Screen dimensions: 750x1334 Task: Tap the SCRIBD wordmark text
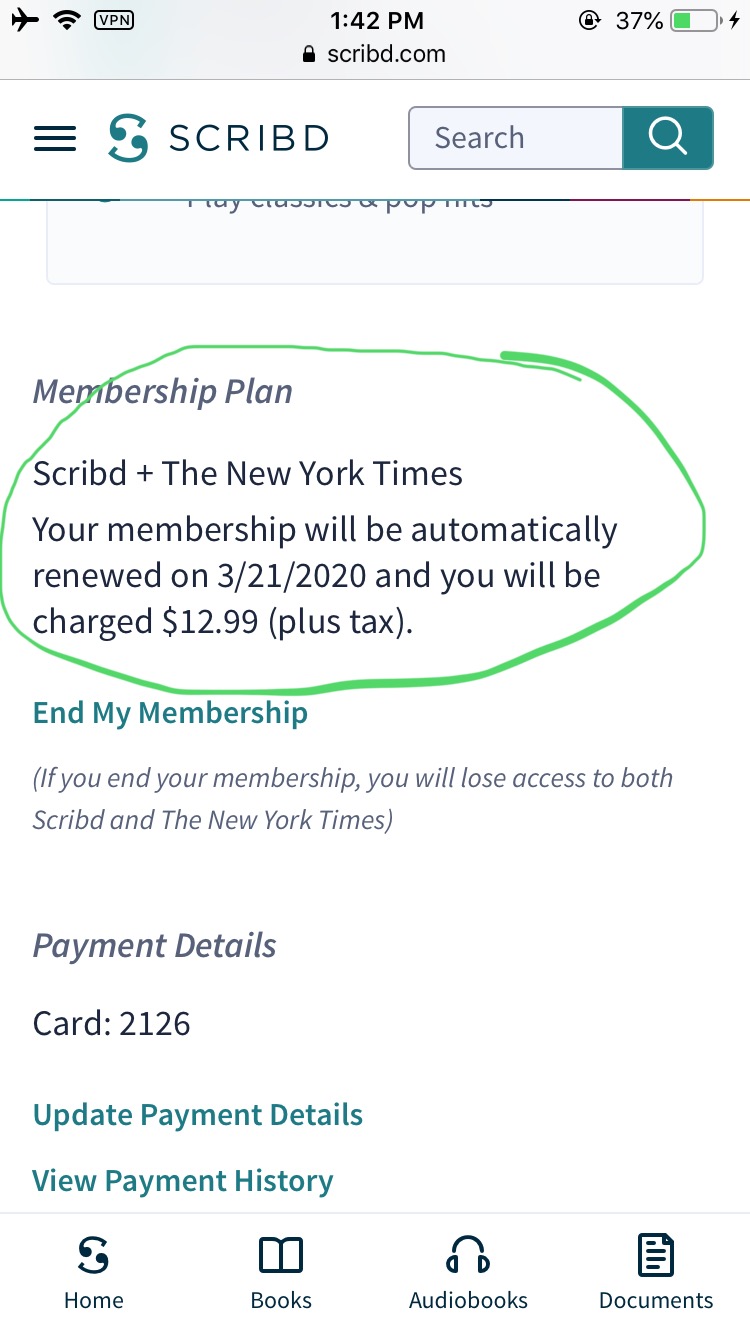click(x=248, y=138)
